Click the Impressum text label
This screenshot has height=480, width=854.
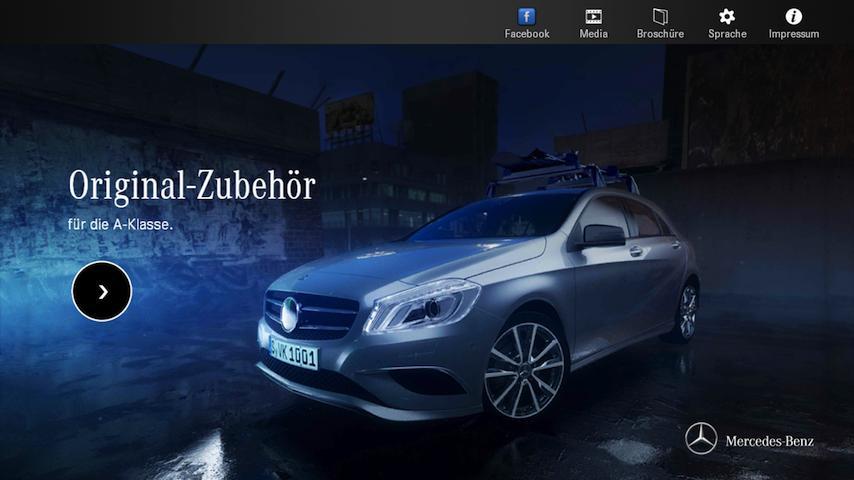coord(794,34)
